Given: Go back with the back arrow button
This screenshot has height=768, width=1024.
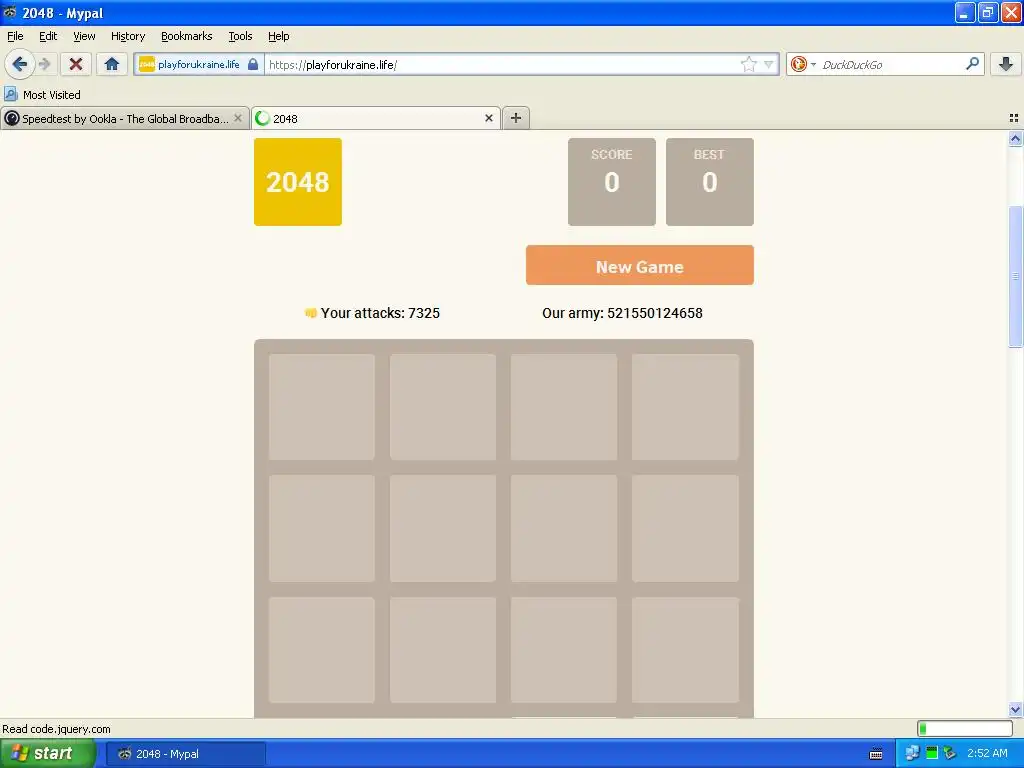Looking at the screenshot, I should (20, 64).
